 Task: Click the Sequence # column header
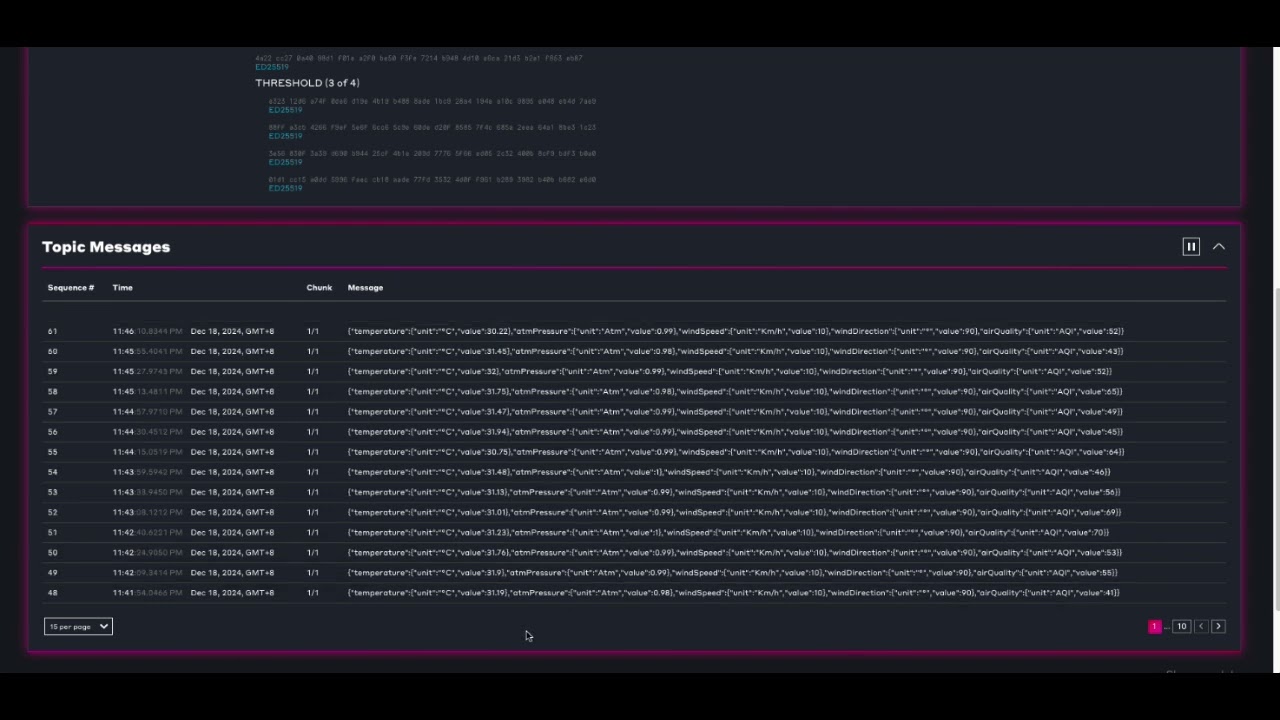(71, 288)
